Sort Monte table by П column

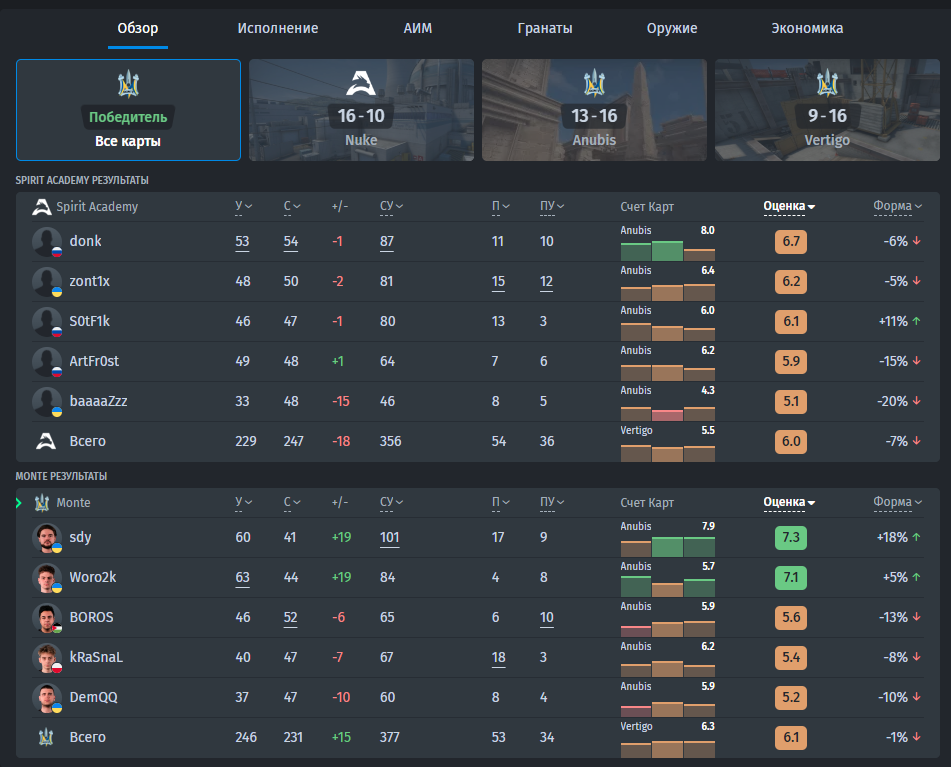coord(500,503)
